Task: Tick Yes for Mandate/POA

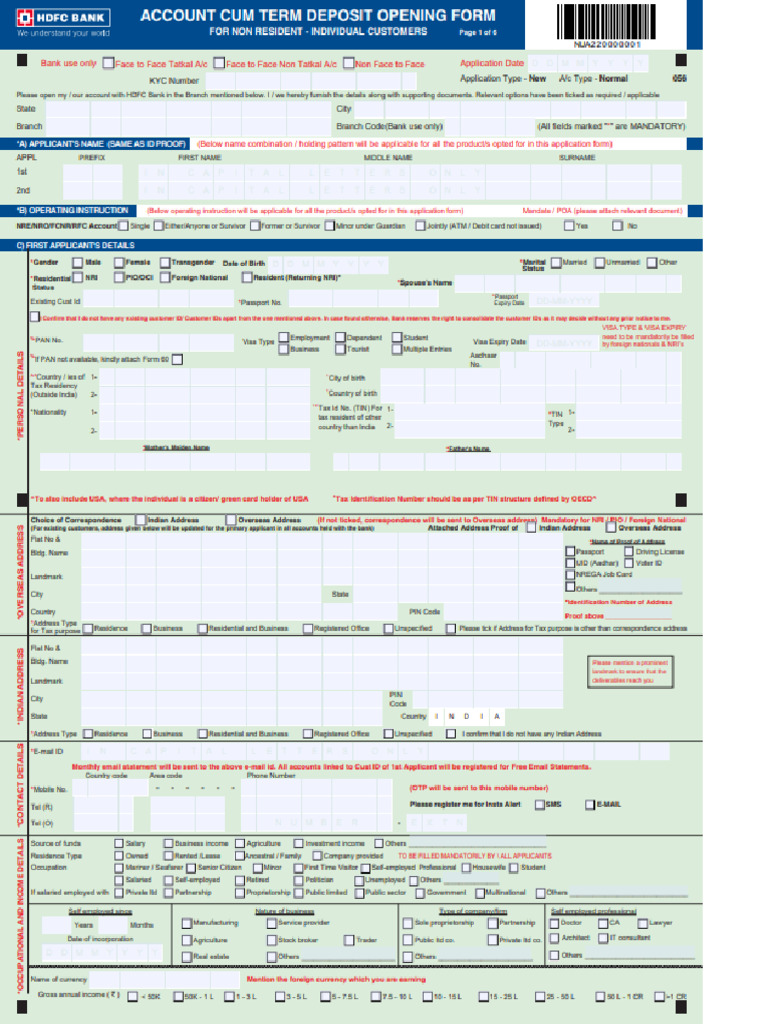Action: click(569, 226)
